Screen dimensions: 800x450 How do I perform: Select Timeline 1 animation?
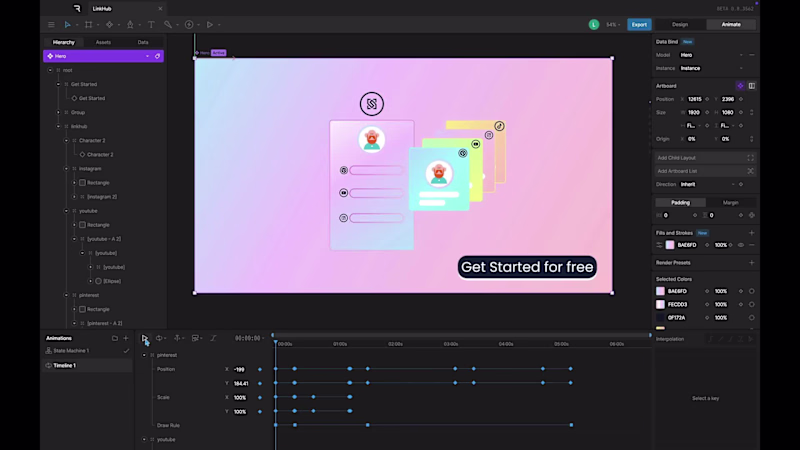(x=87, y=365)
